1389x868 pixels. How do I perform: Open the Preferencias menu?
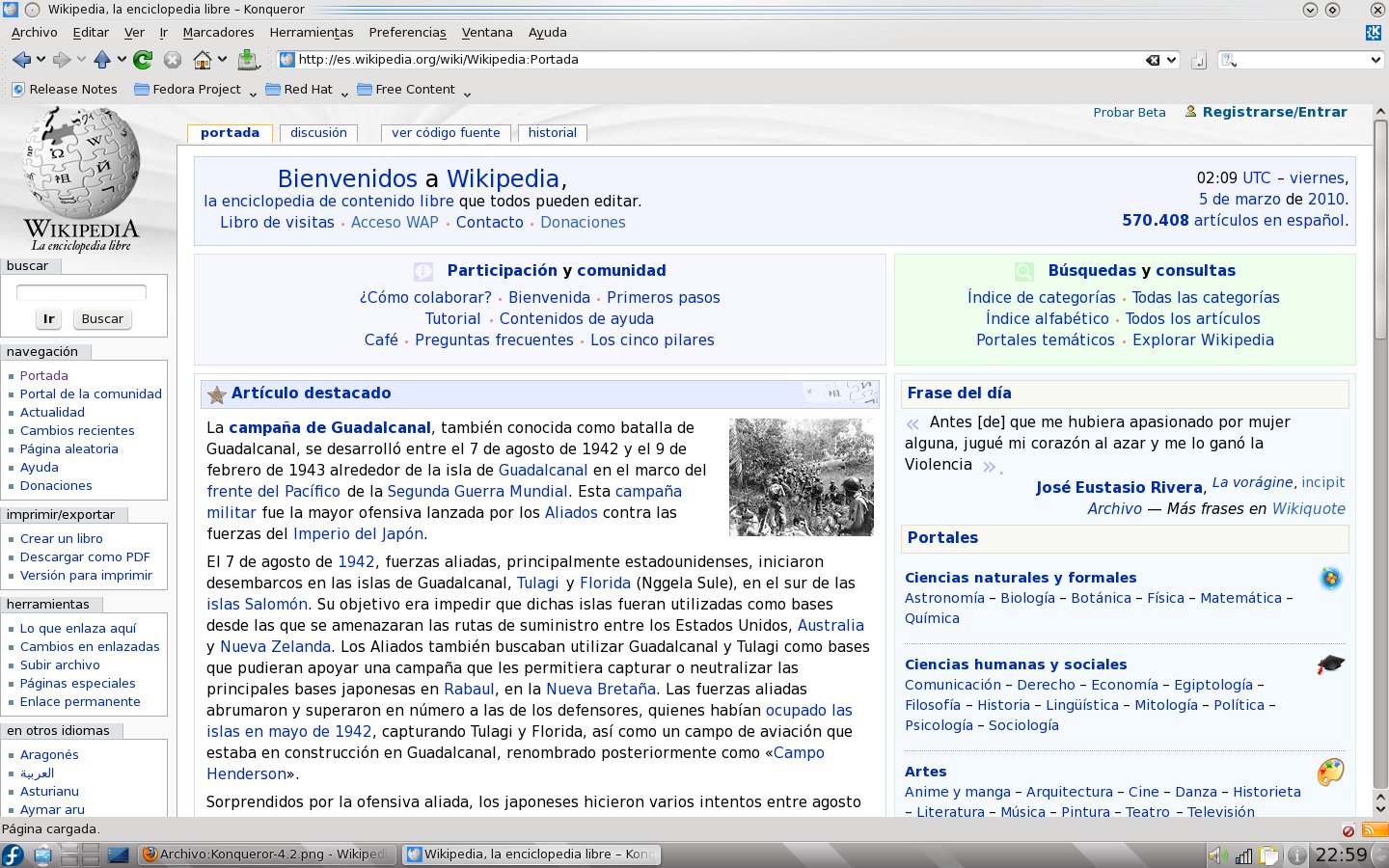click(x=407, y=33)
